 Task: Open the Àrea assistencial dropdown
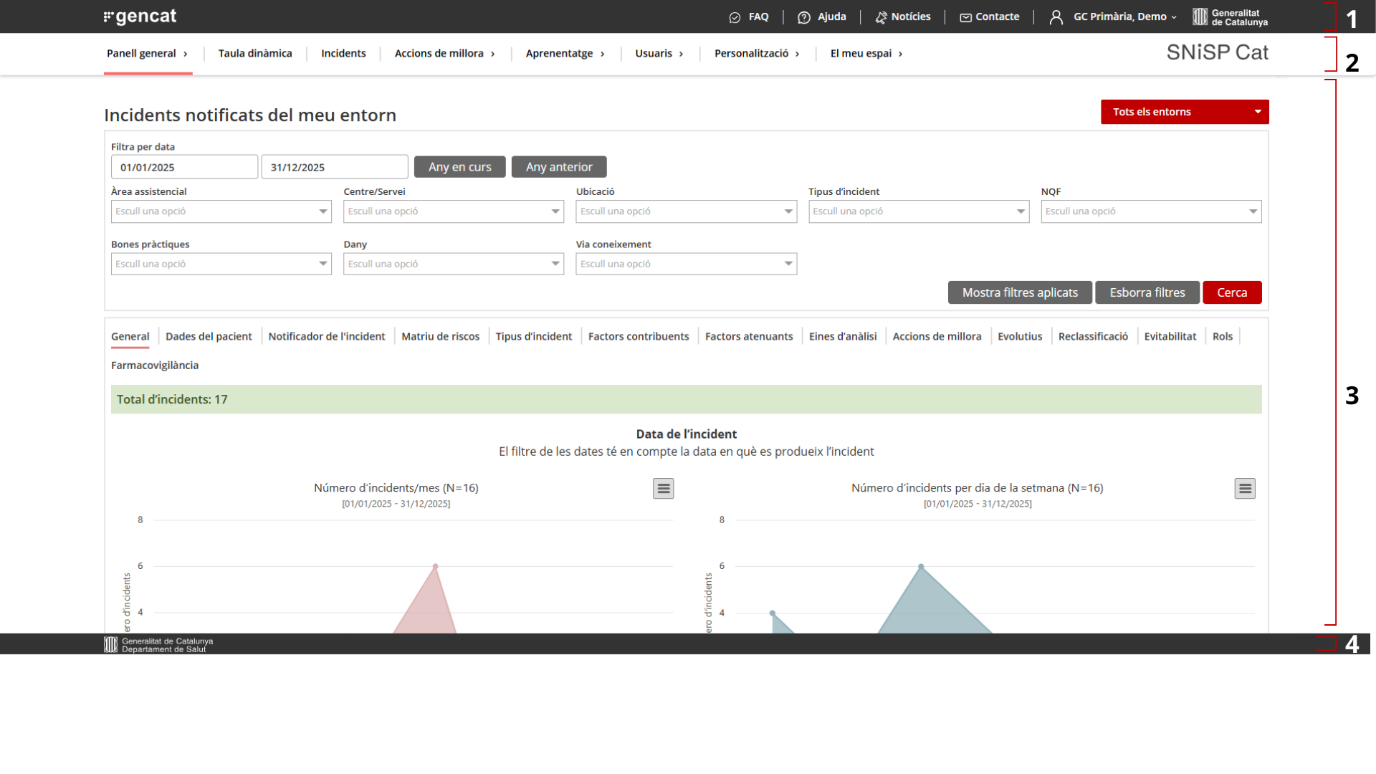tap(221, 211)
